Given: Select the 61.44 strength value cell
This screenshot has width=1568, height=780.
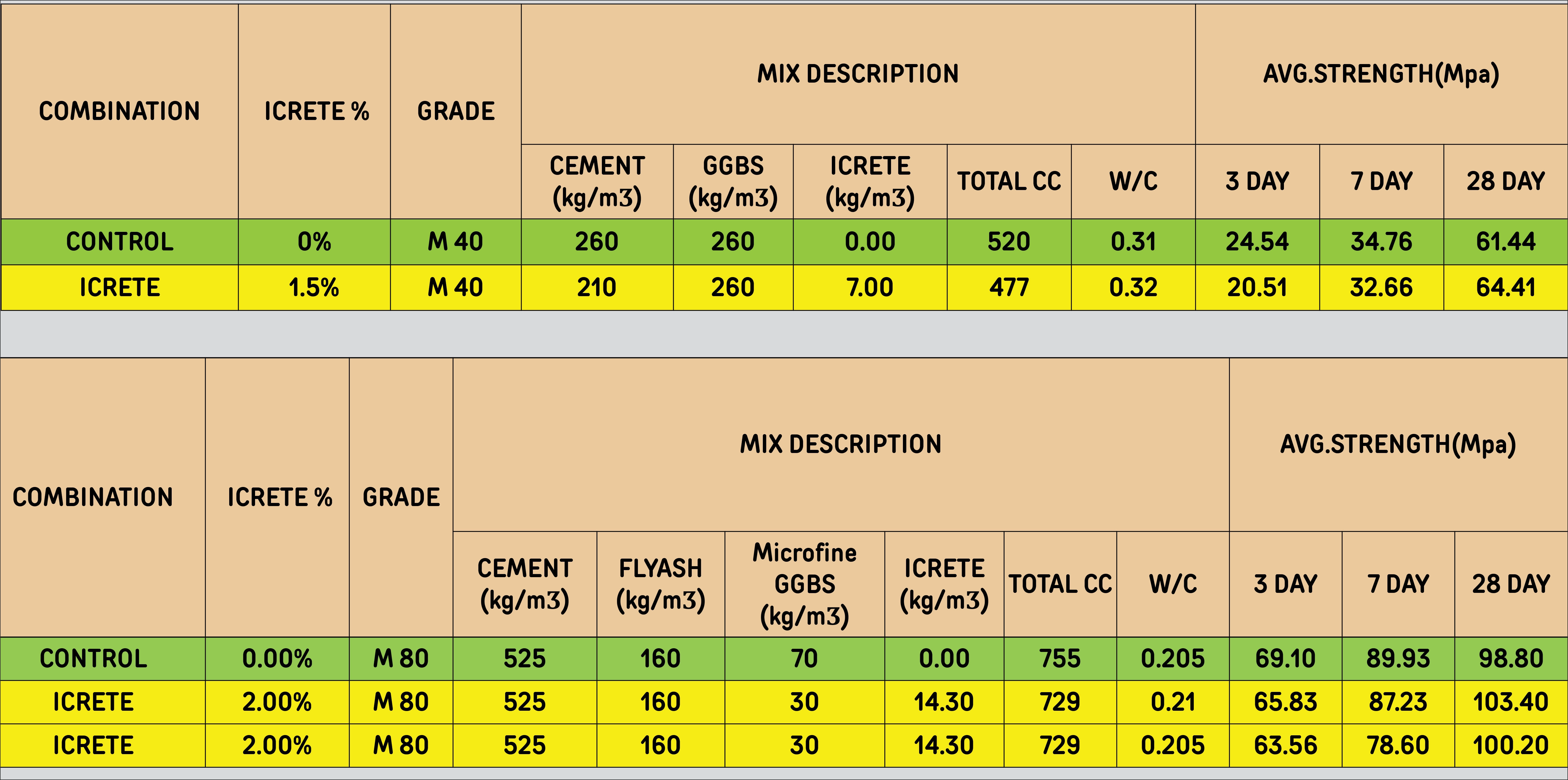Looking at the screenshot, I should 1505,242.
